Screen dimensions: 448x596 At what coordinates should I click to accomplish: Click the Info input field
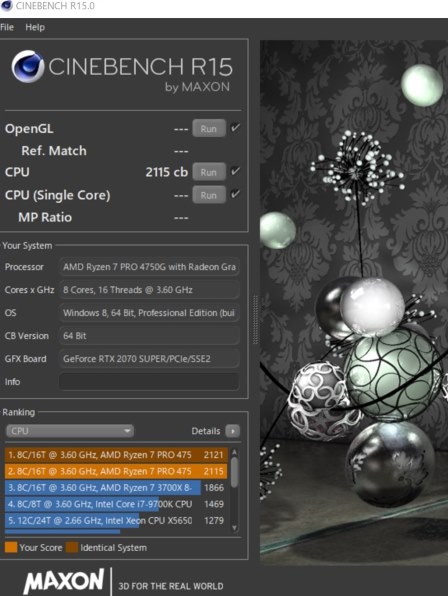[x=149, y=382]
